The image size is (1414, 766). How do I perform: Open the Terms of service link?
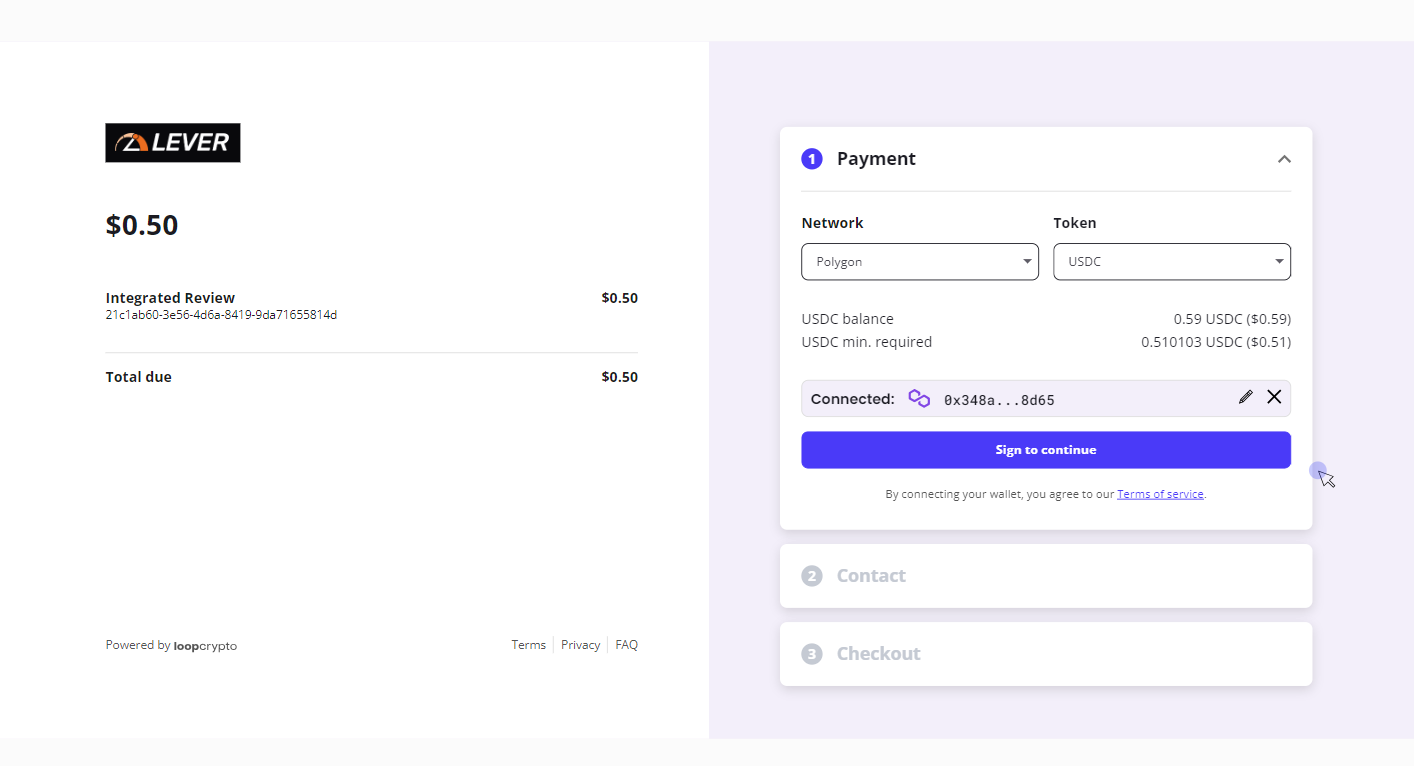(1160, 493)
